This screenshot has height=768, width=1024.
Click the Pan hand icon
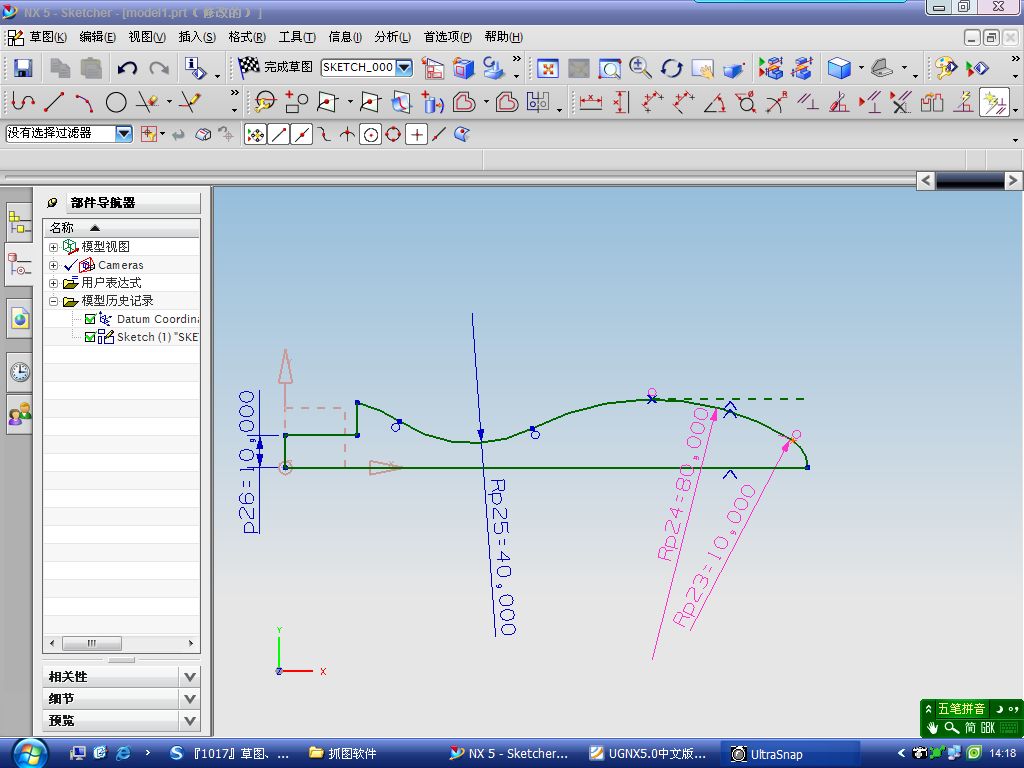(x=703, y=68)
